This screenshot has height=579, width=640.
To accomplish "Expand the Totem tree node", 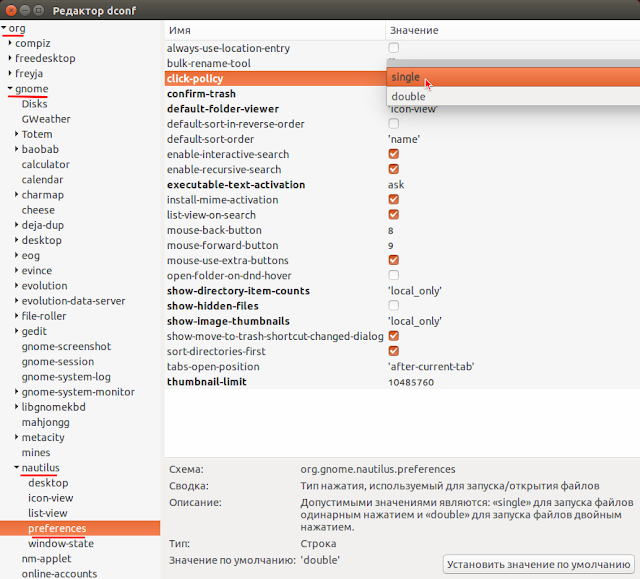I will point(17,134).
